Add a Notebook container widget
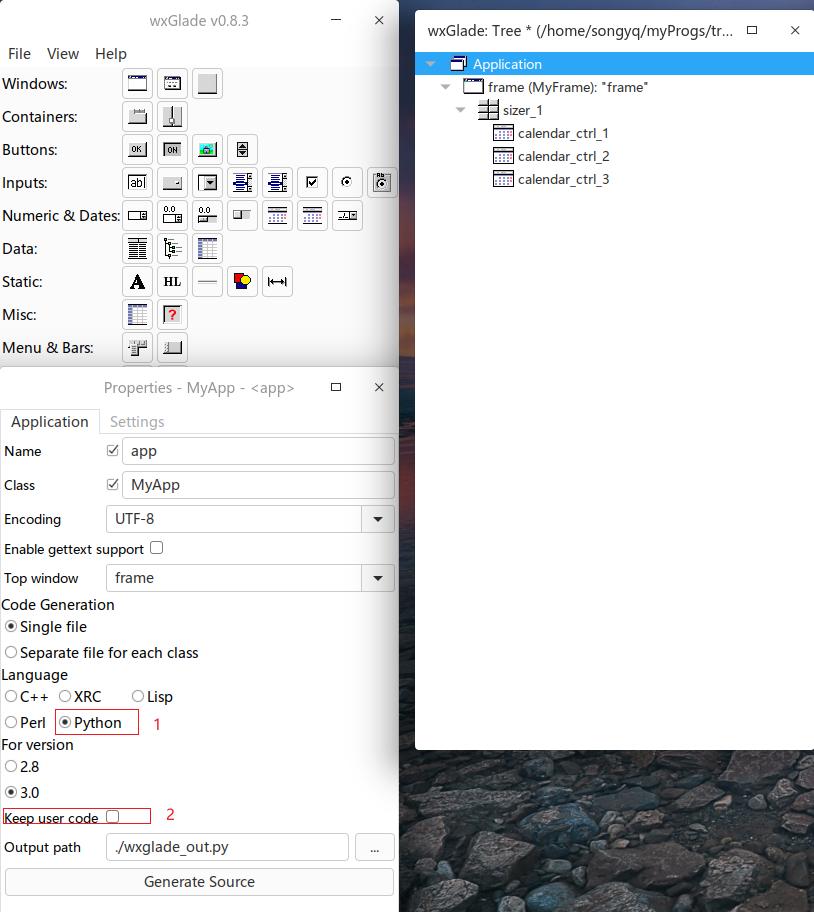The image size is (814, 912). tap(137, 116)
